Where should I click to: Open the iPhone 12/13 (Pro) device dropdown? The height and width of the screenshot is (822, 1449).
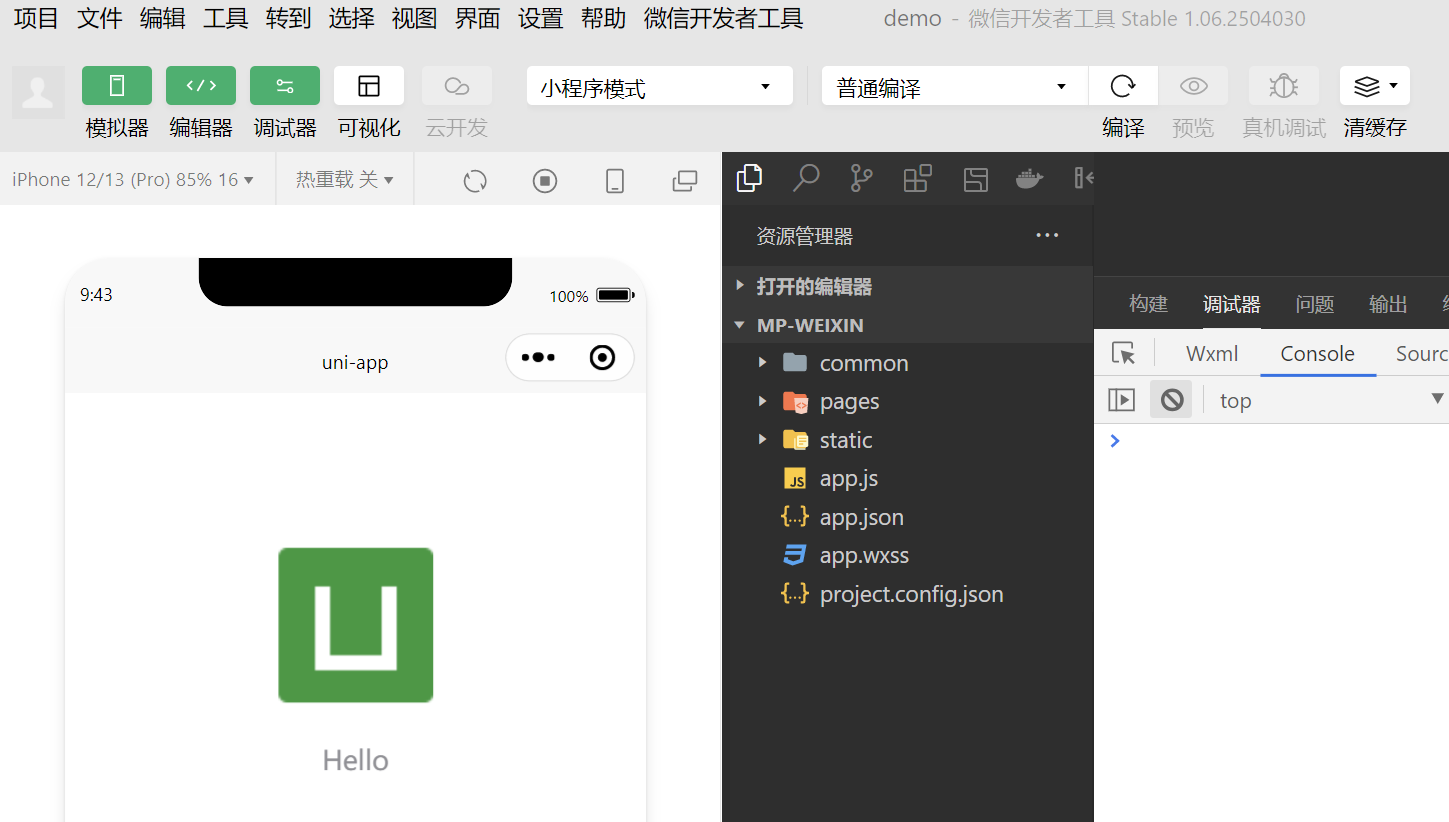pyautogui.click(x=137, y=178)
